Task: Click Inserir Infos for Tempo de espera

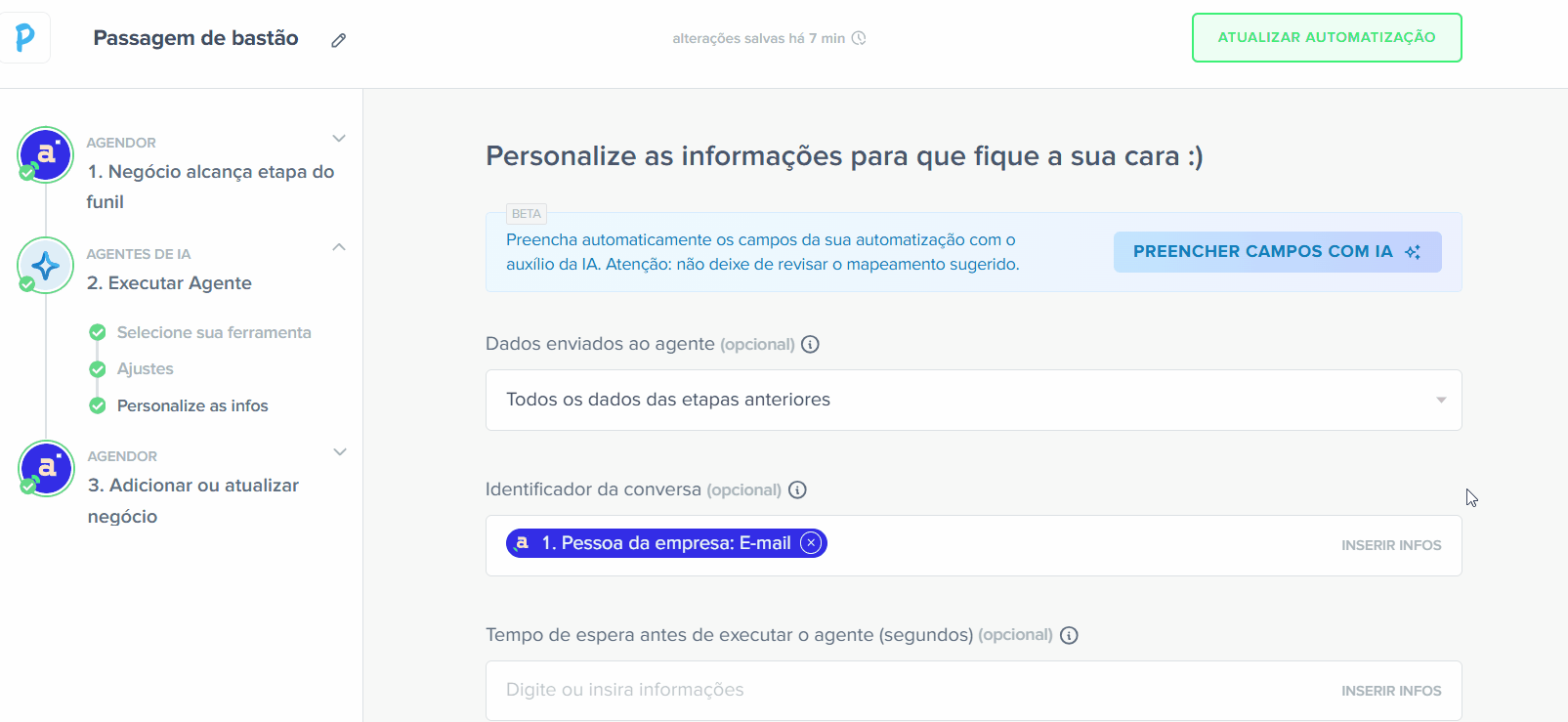Action: click(x=1391, y=691)
